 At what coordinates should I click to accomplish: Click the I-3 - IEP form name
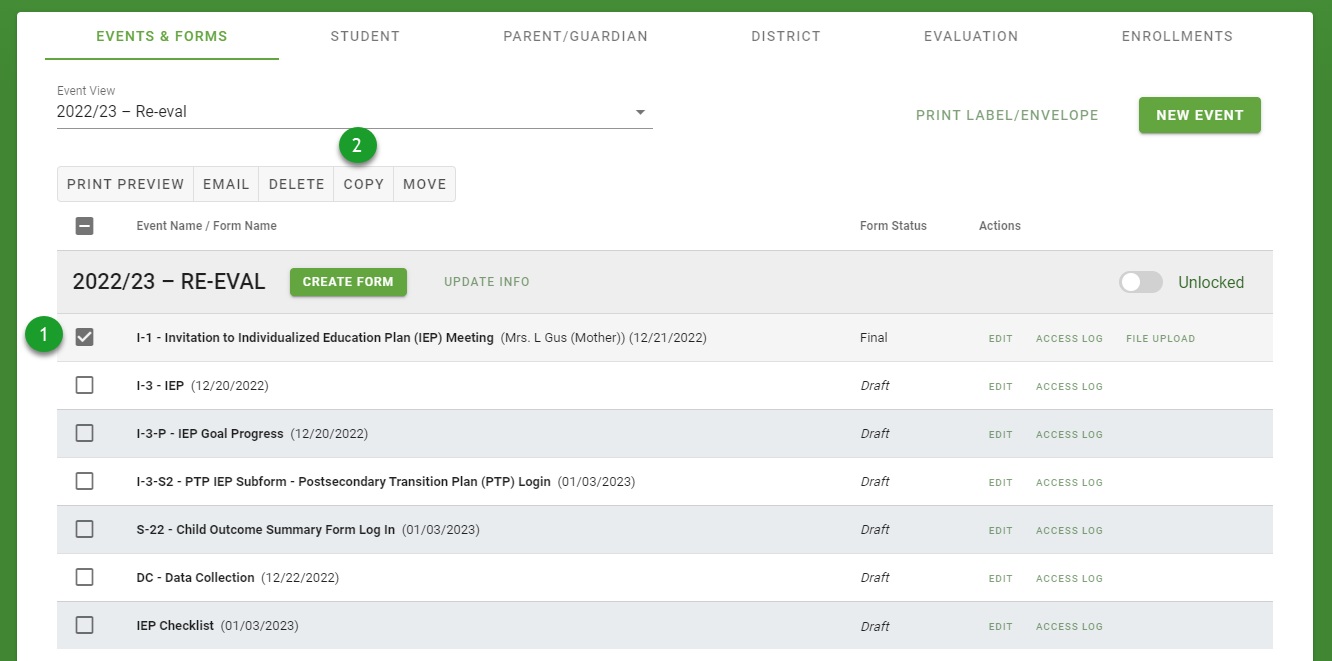[160, 386]
